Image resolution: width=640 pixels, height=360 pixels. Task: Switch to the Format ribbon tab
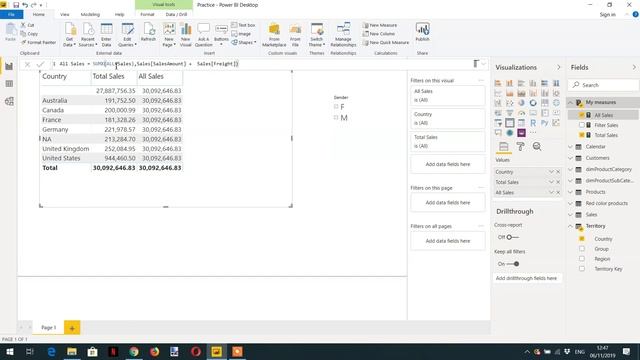coord(147,14)
